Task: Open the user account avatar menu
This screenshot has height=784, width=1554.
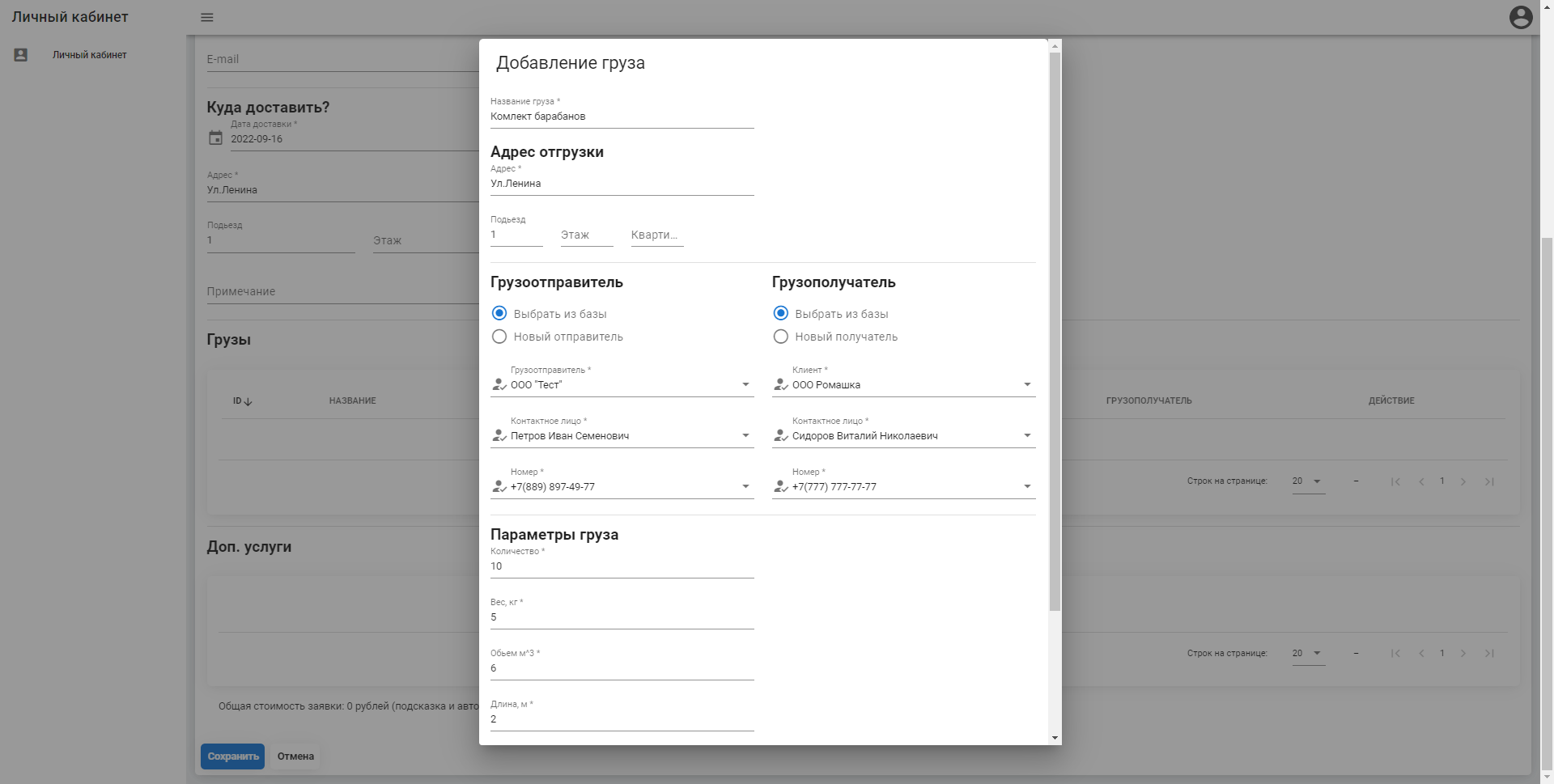Action: click(x=1521, y=17)
